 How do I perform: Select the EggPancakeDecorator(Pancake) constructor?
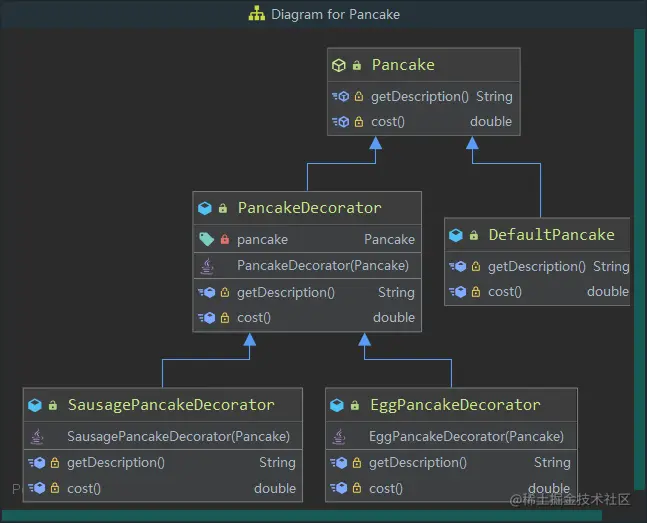[466, 436]
